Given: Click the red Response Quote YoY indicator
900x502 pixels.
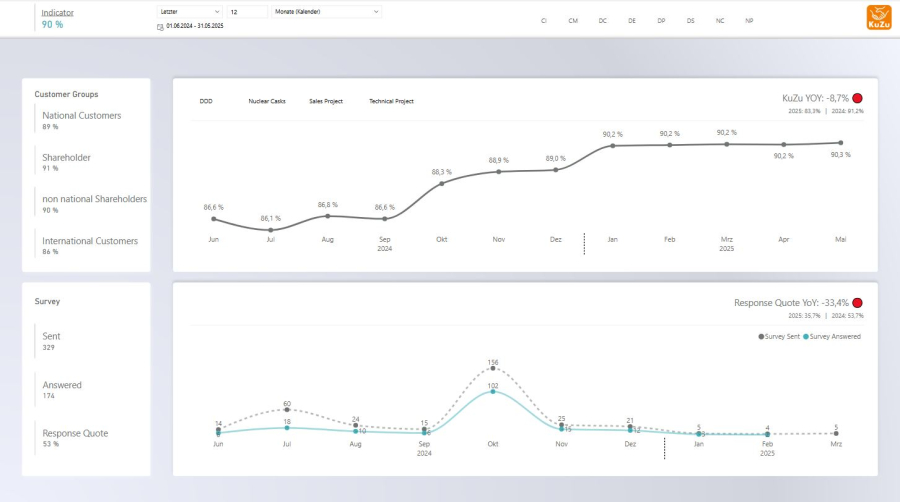Looking at the screenshot, I should (857, 302).
